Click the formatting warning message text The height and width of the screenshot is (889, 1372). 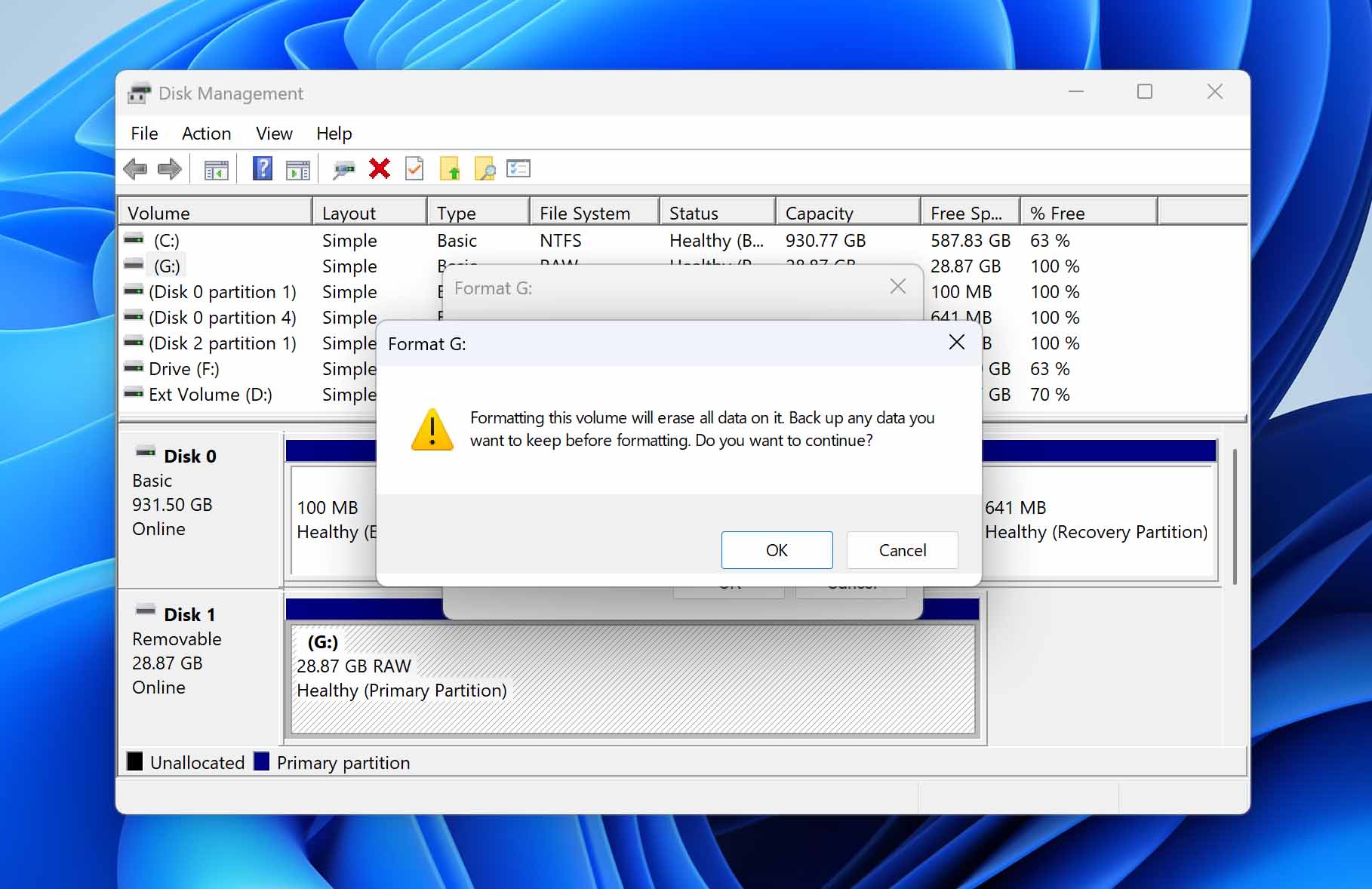[702, 429]
